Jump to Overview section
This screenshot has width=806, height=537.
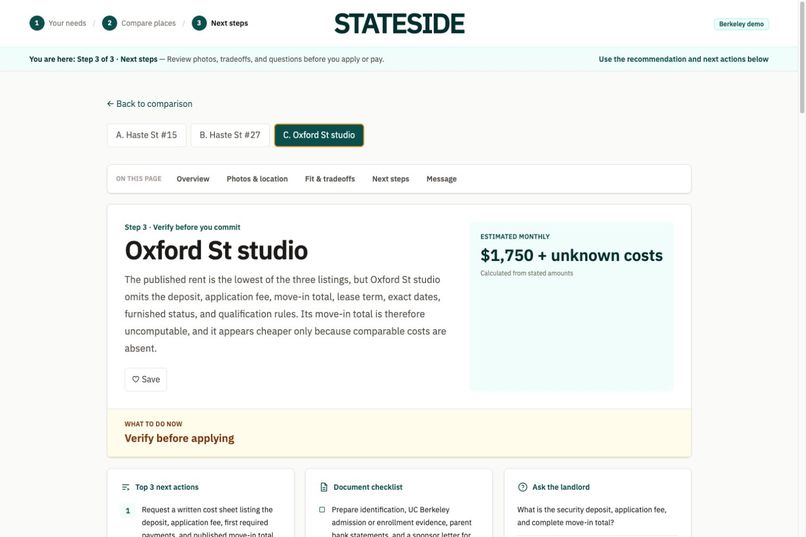(x=193, y=179)
